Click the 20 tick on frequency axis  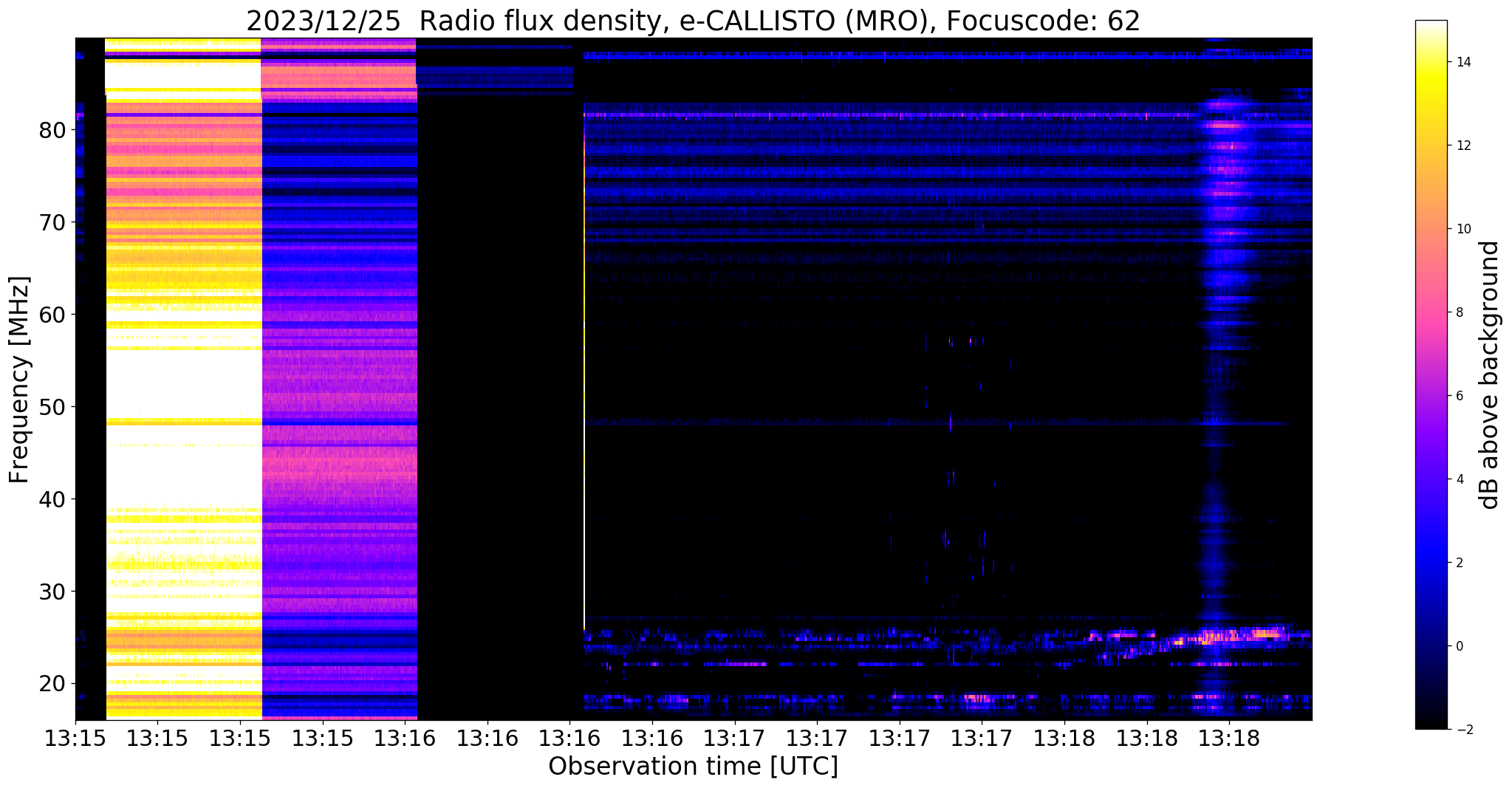(54, 684)
